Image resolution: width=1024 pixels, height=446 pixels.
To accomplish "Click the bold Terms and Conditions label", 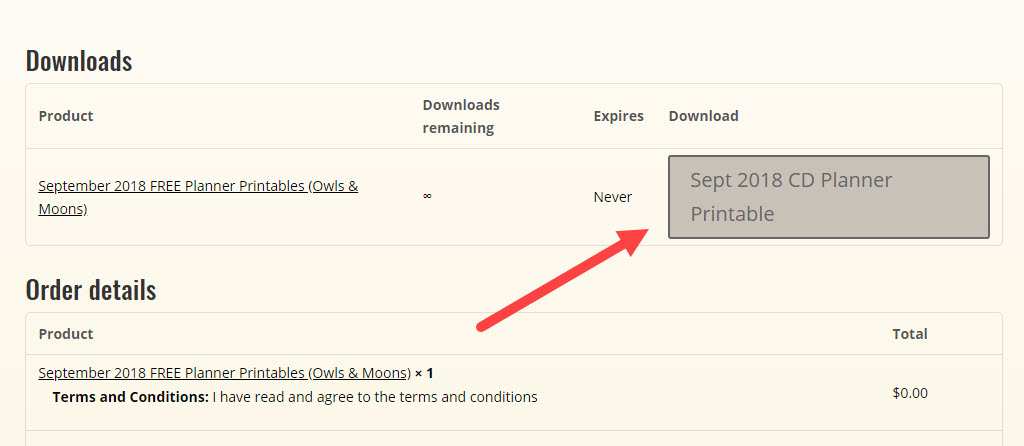I will click(130, 397).
